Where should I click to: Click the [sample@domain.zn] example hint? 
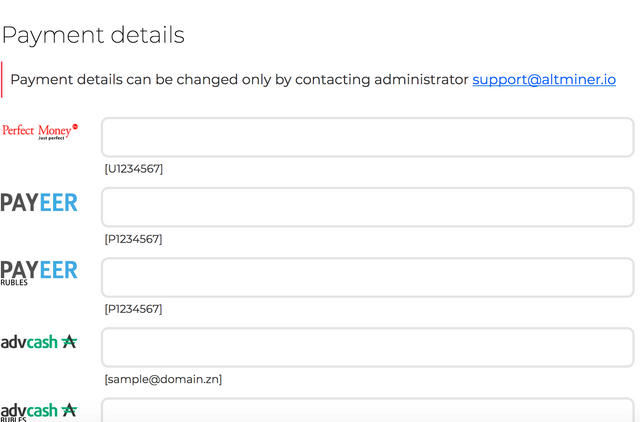tap(163, 380)
